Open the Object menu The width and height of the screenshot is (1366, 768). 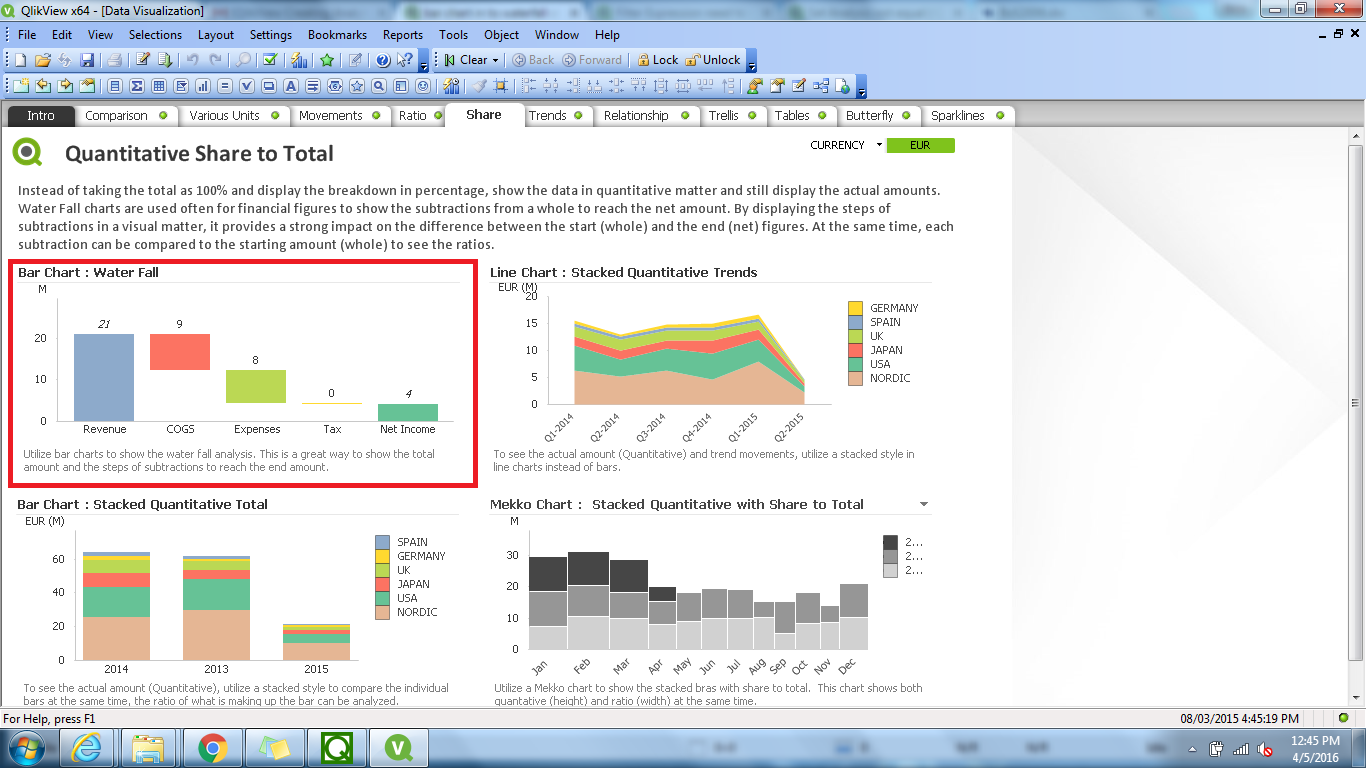[502, 34]
